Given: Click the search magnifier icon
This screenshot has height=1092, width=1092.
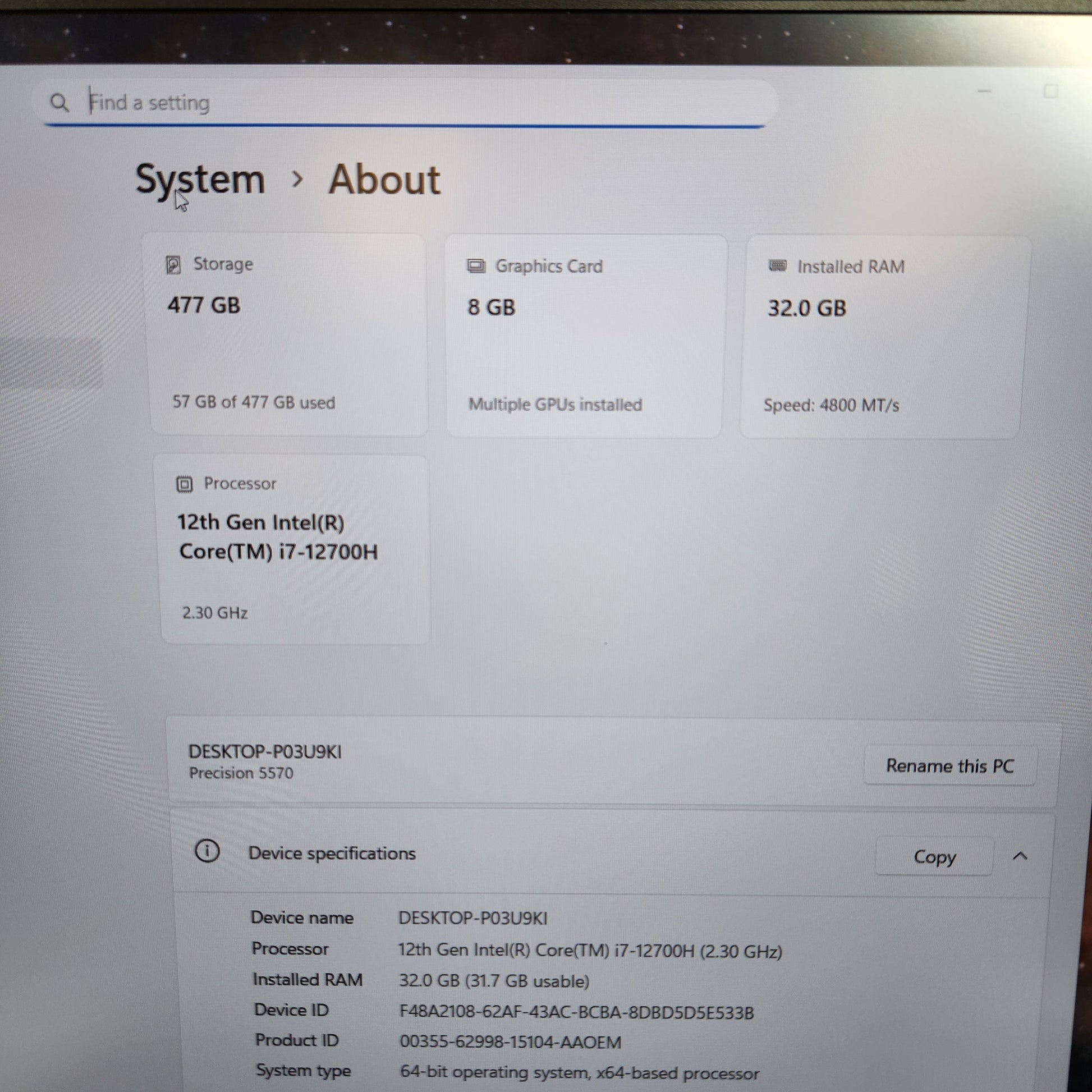Looking at the screenshot, I should point(59,103).
